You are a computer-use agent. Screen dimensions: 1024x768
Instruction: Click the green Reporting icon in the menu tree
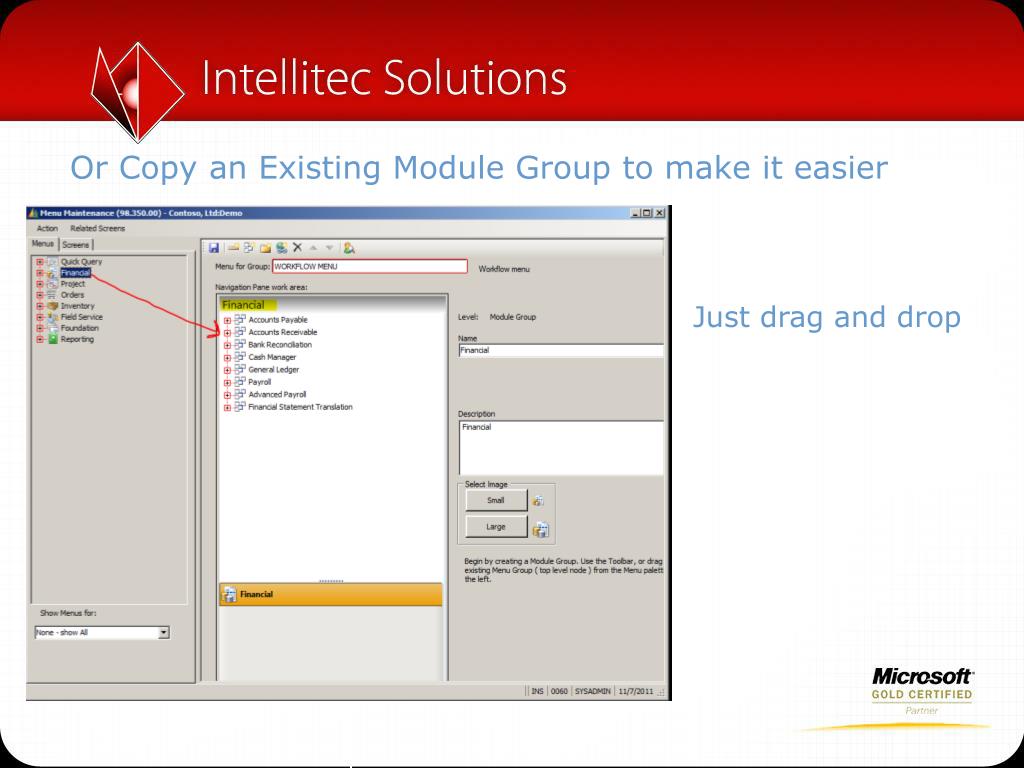pos(52,340)
